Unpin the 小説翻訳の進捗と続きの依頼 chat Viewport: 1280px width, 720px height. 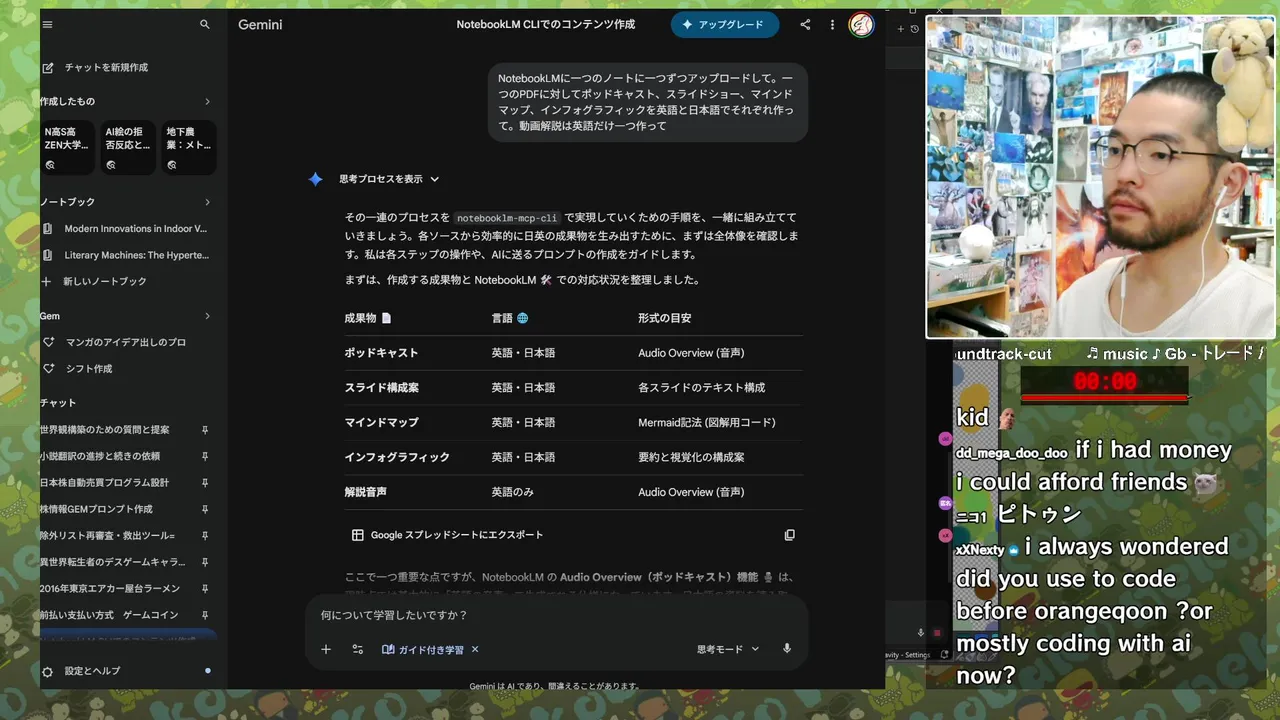[x=205, y=456]
